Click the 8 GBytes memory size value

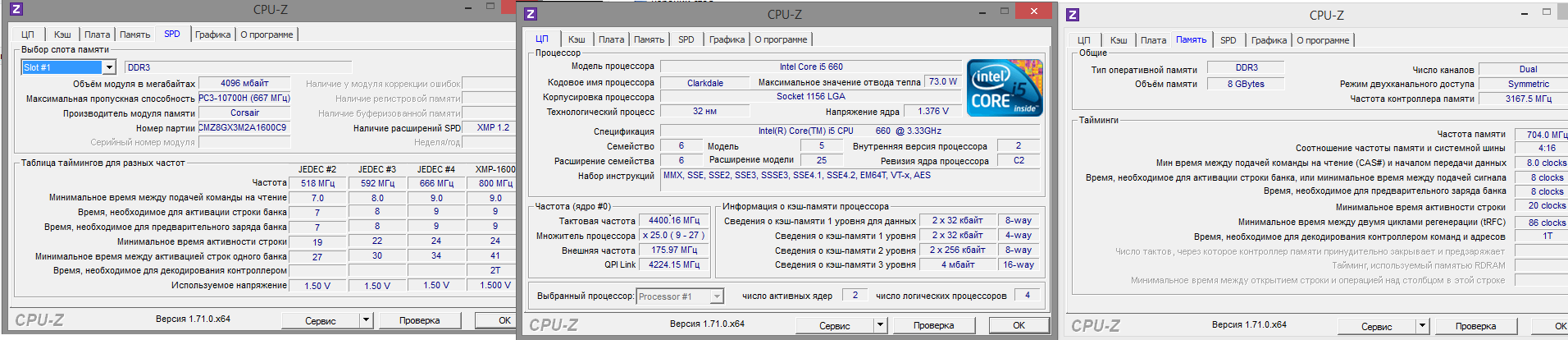pos(1246,84)
